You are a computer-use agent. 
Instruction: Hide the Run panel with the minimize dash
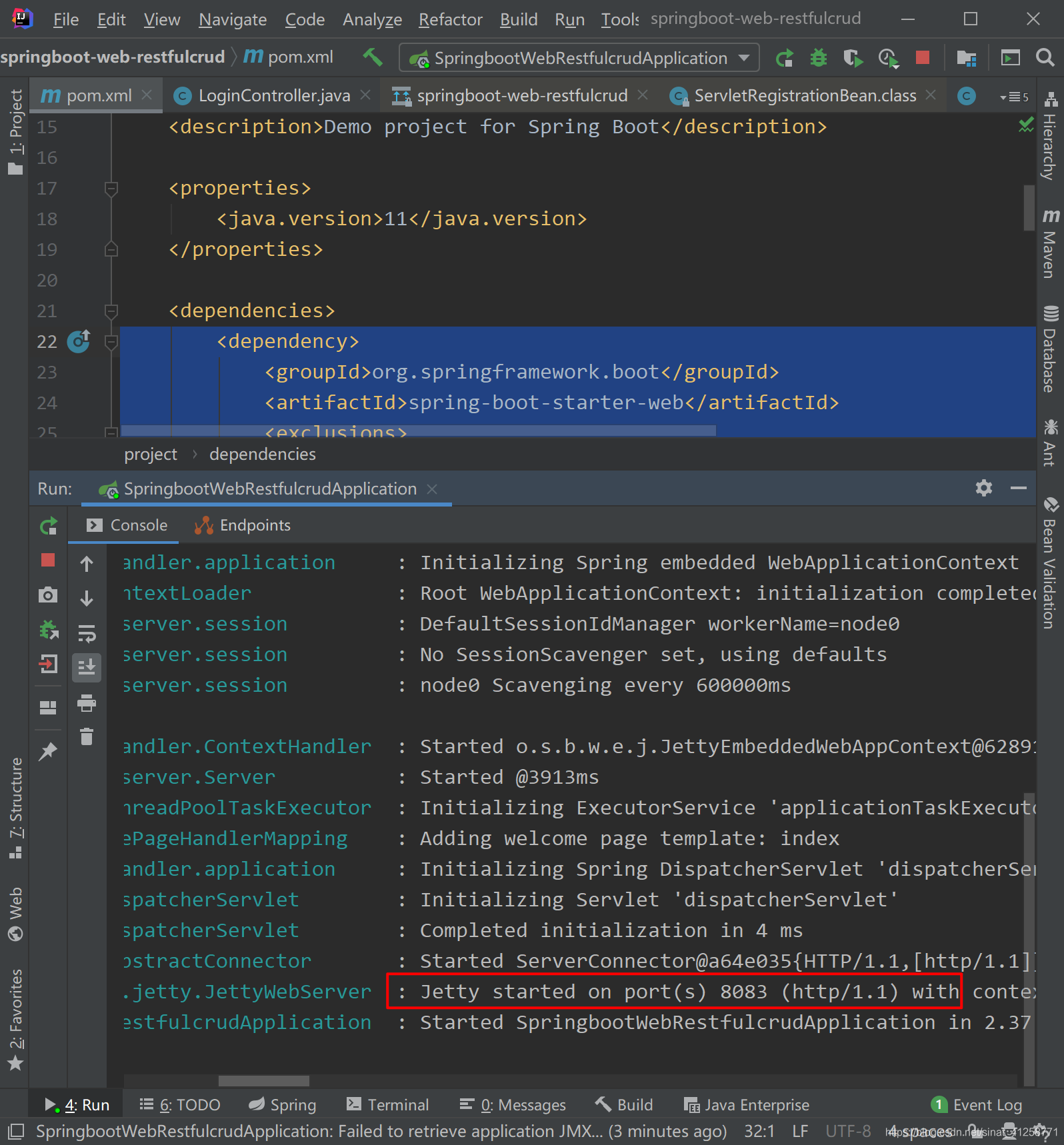[x=1019, y=488]
